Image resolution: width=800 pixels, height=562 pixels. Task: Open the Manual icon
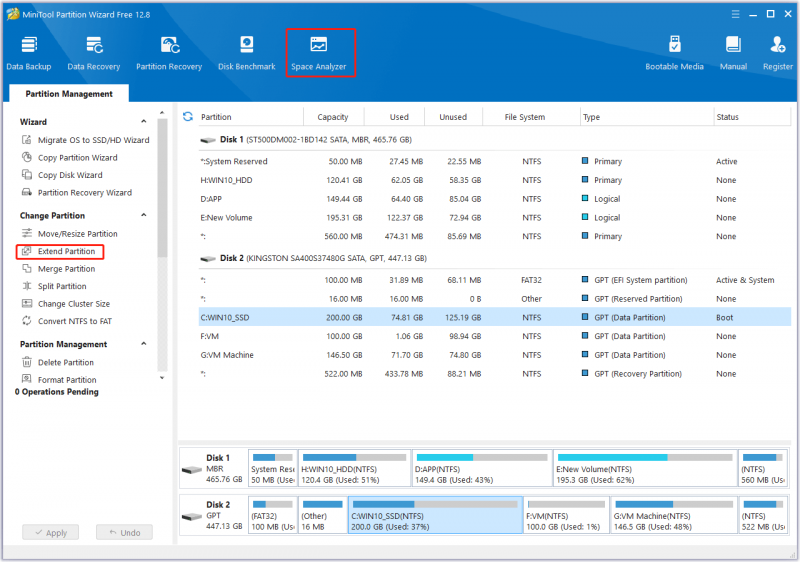(x=733, y=53)
